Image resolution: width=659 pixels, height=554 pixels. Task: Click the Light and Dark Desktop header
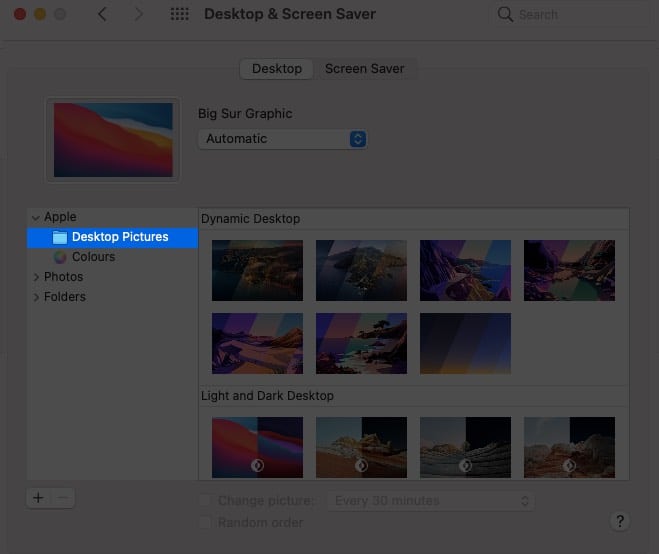267,396
